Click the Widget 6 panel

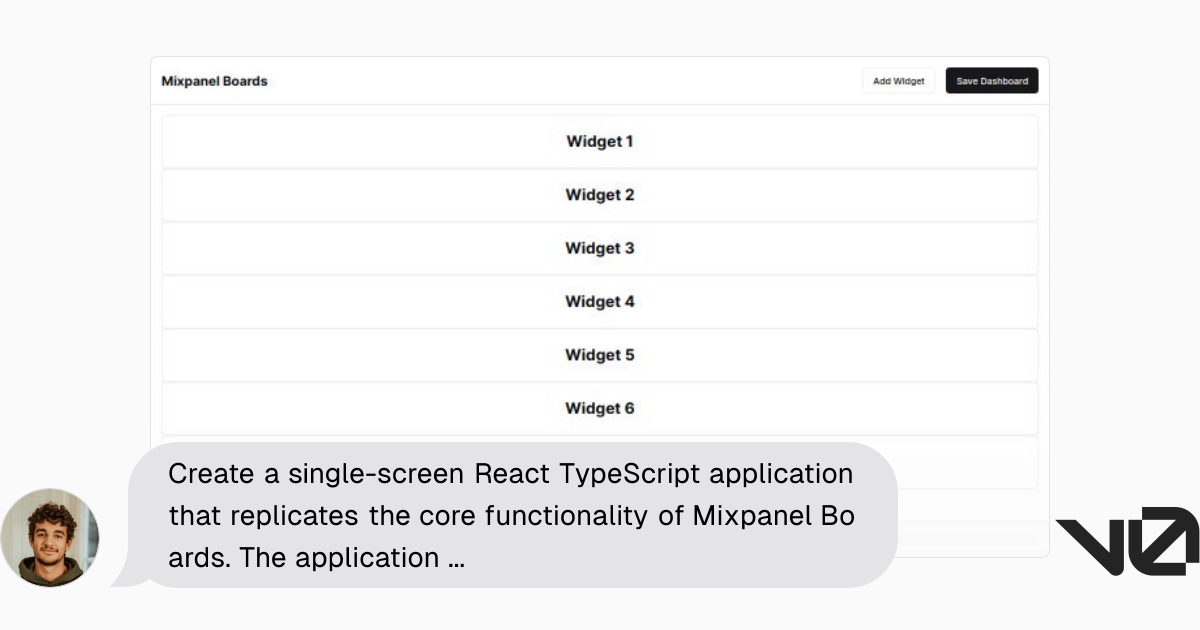(x=600, y=408)
